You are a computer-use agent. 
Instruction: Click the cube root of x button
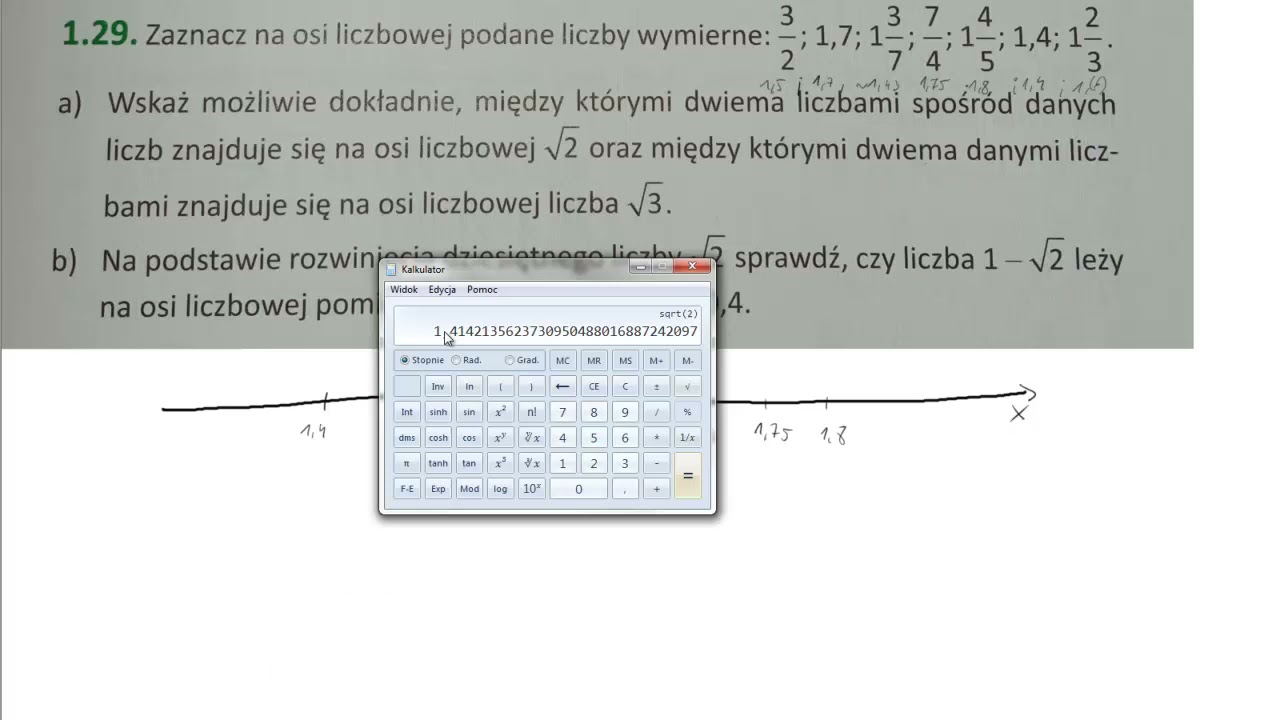(x=531, y=463)
